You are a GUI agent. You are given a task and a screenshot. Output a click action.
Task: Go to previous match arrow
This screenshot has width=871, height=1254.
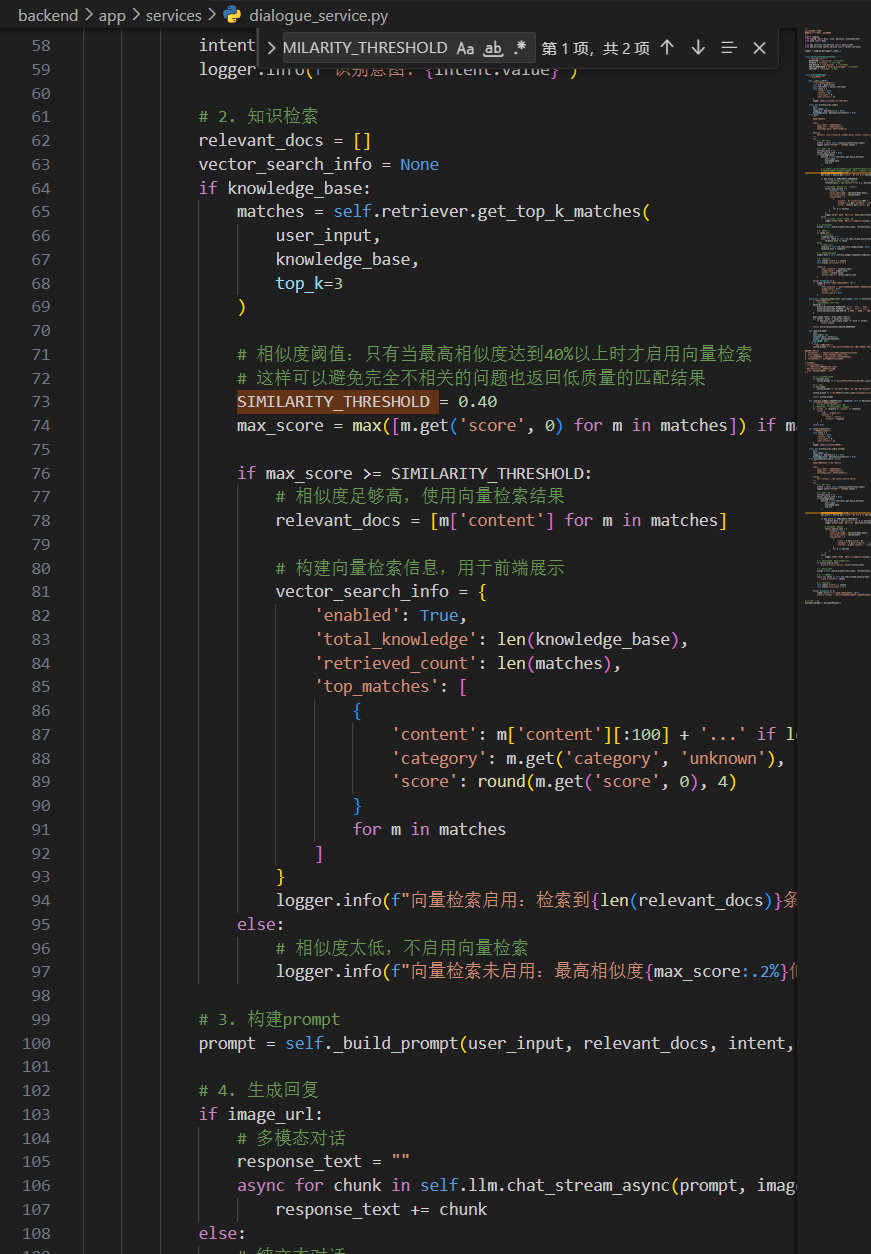click(667, 48)
